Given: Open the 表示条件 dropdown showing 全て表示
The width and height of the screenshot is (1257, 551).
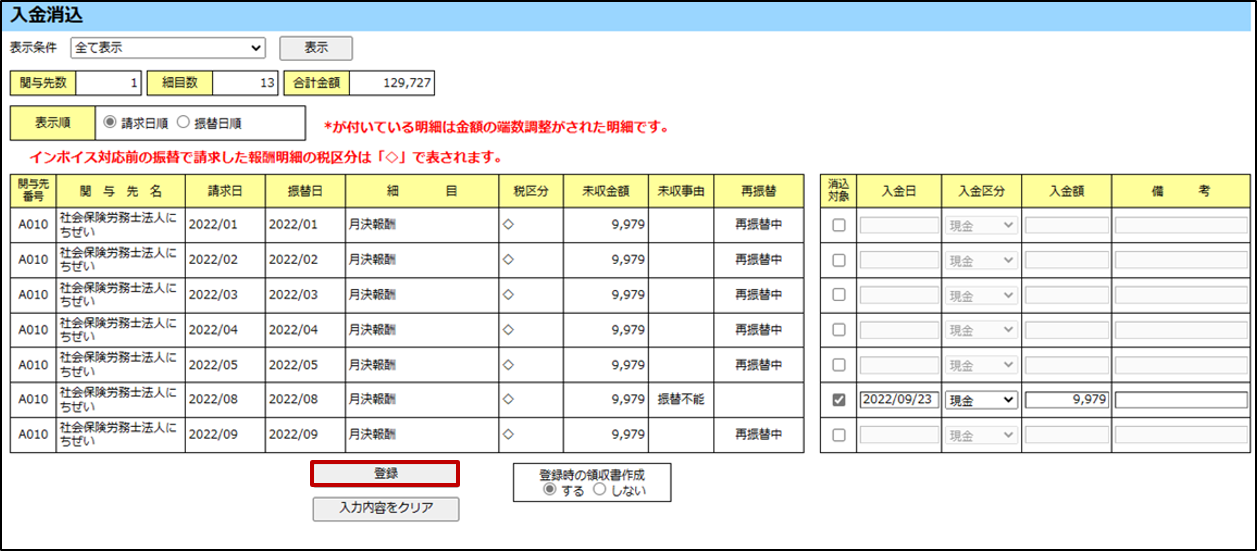Looking at the screenshot, I should (167, 47).
